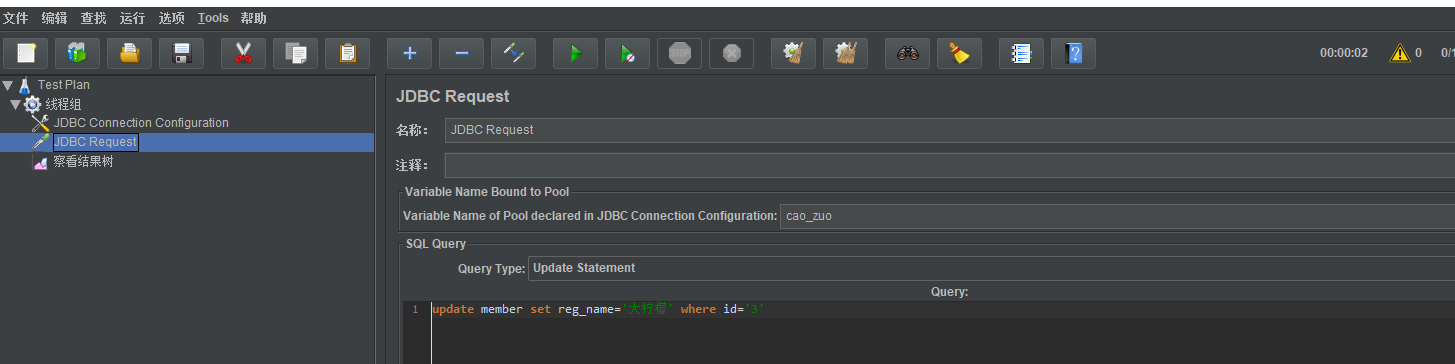Open the templates icon
The width and height of the screenshot is (1455, 364).
pyautogui.click(x=77, y=53)
